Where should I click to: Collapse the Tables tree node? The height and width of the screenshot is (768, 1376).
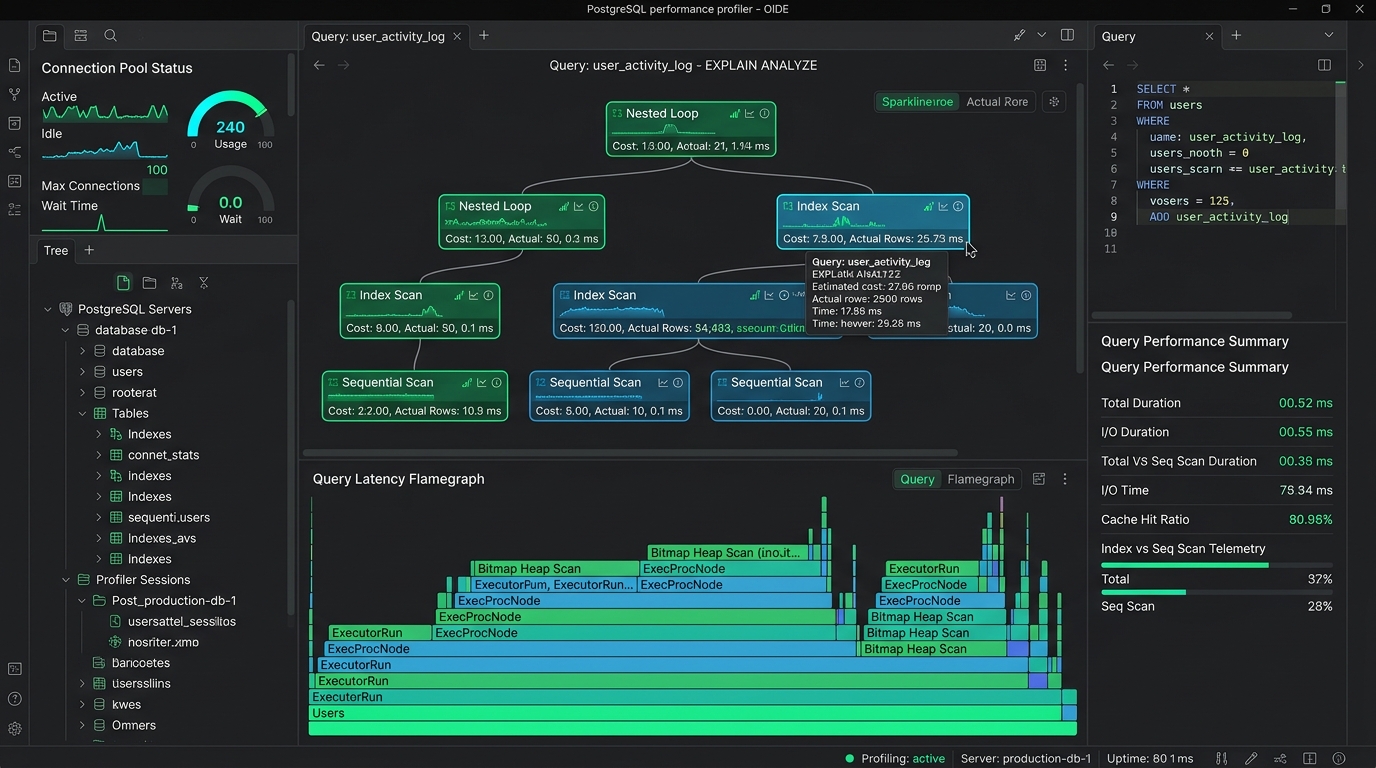(x=83, y=414)
